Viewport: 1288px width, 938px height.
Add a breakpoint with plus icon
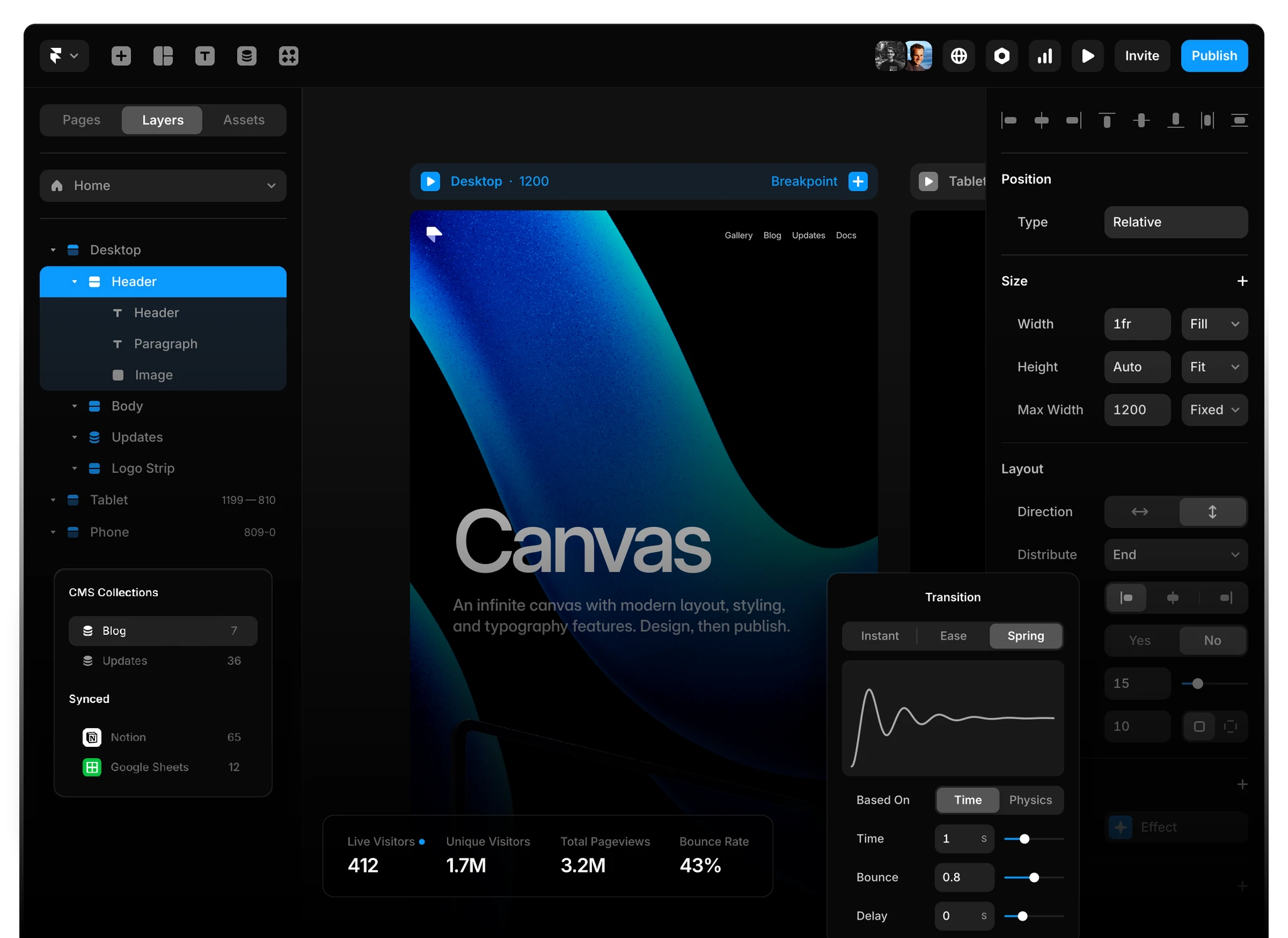point(858,181)
